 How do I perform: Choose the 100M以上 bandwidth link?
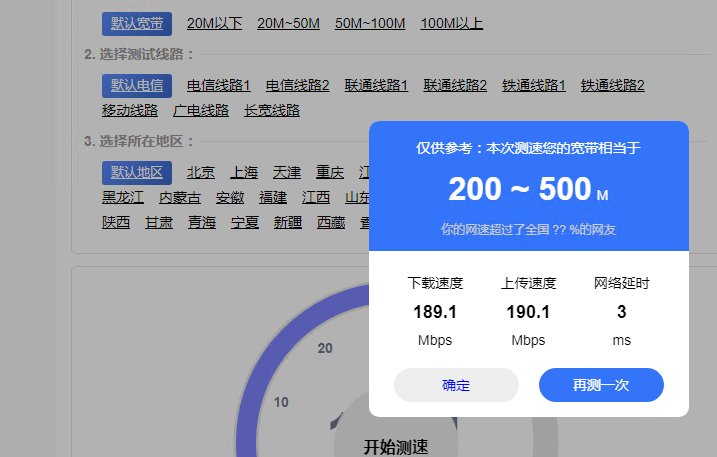point(452,23)
